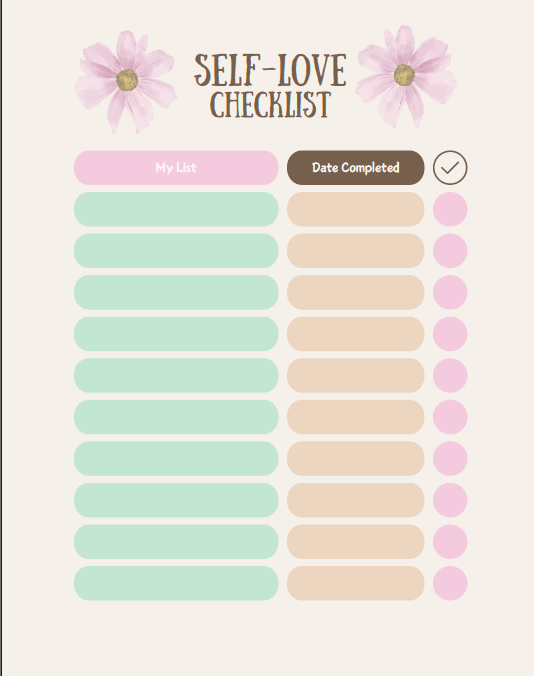Screen dimensions: 534x676
Task: Select the 'CHECKLIST' subtitle text
Action: pyautogui.click(x=270, y=105)
